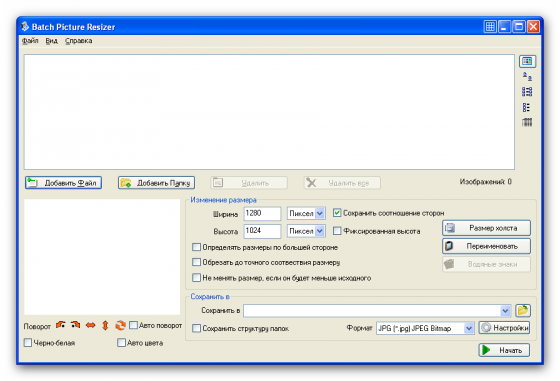Enable Черно-белая checkbox
Image resolution: width=560 pixels, height=381 pixels.
[28, 343]
